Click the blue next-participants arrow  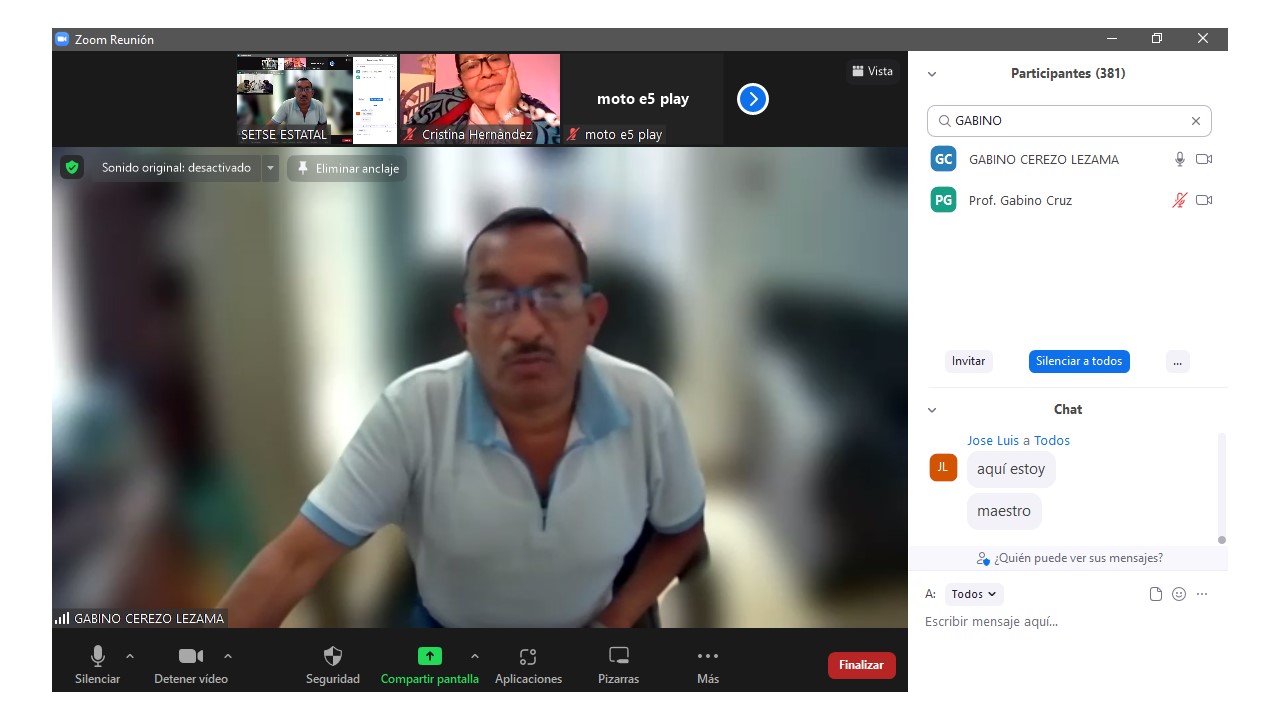tap(753, 99)
